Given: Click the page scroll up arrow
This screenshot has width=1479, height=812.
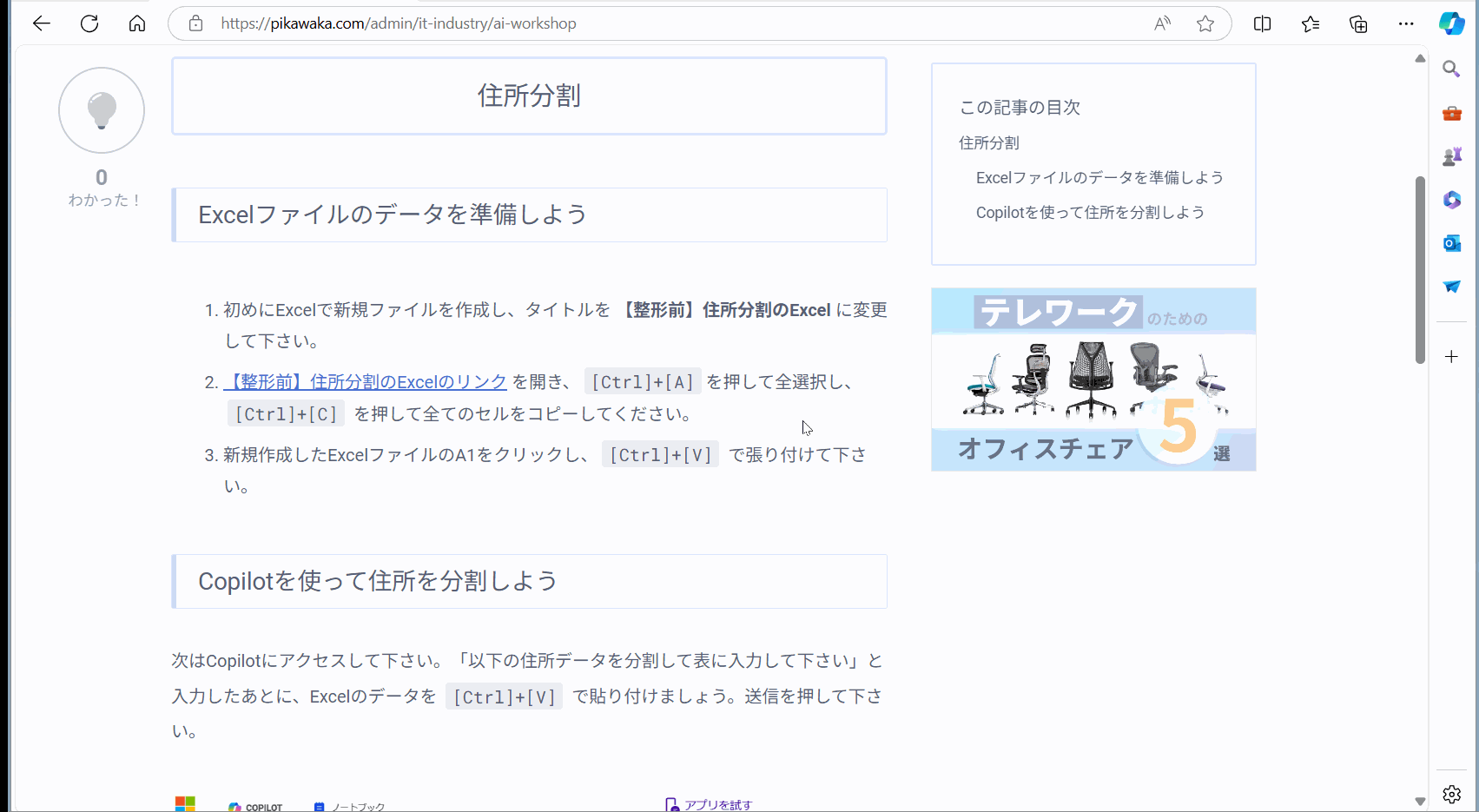Looking at the screenshot, I should (1420, 58).
